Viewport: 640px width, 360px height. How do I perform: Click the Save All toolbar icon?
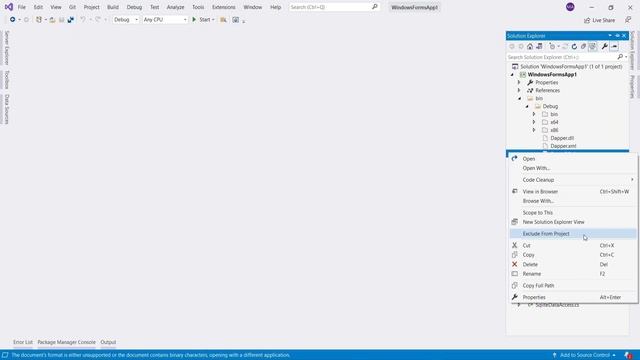point(71,20)
